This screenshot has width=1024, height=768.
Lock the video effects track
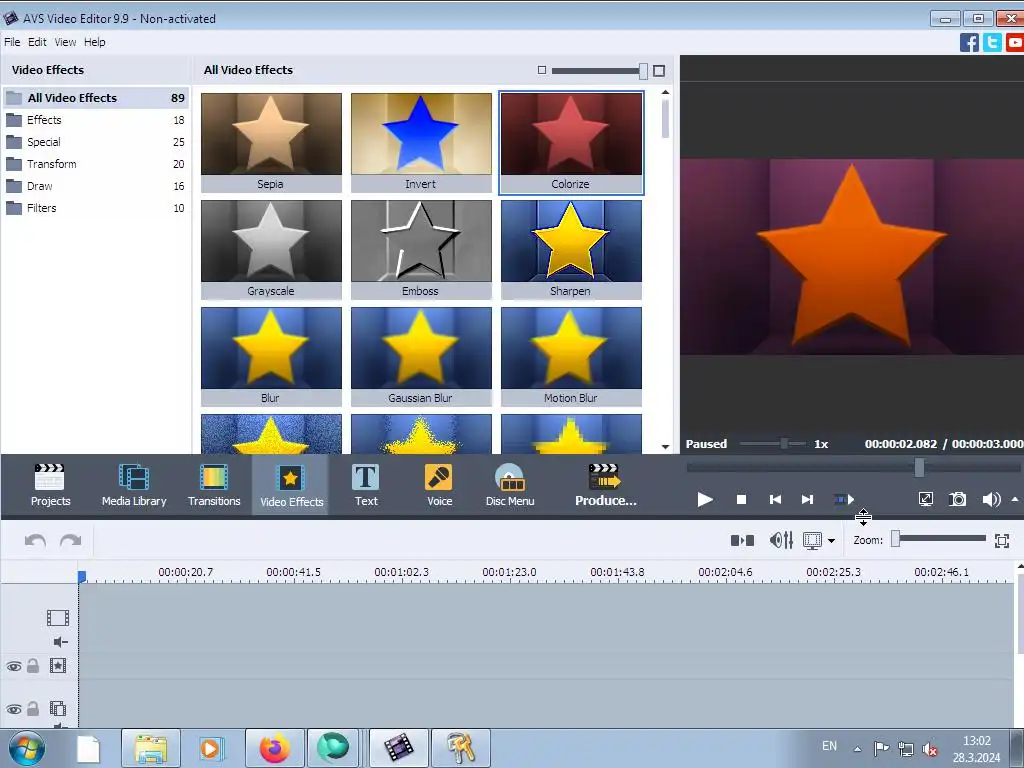33,666
